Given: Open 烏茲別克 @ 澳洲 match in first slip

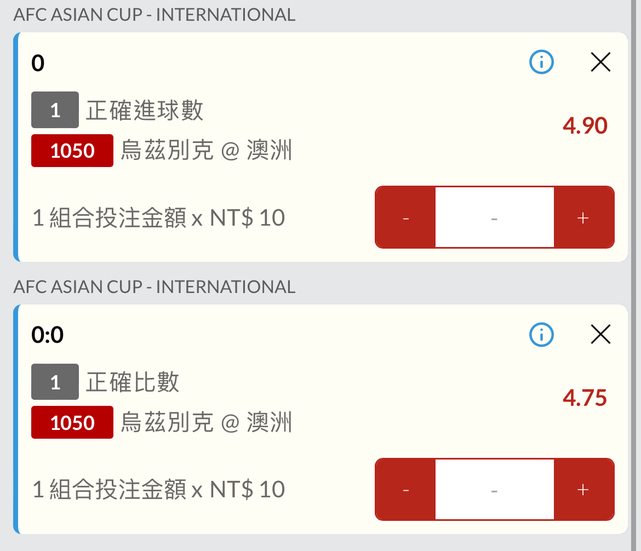Looking at the screenshot, I should [207, 151].
